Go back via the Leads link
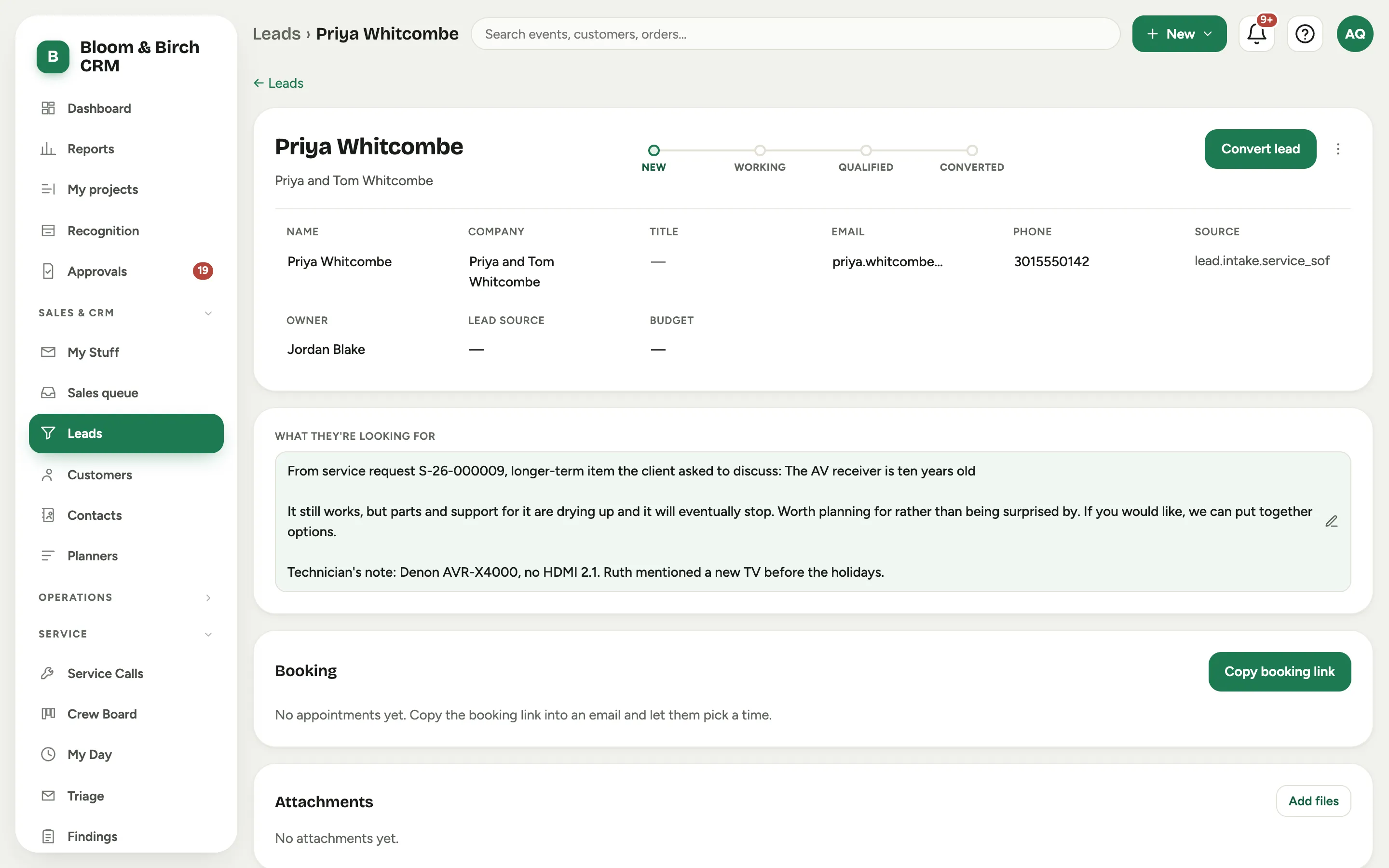1389x868 pixels. click(x=278, y=83)
